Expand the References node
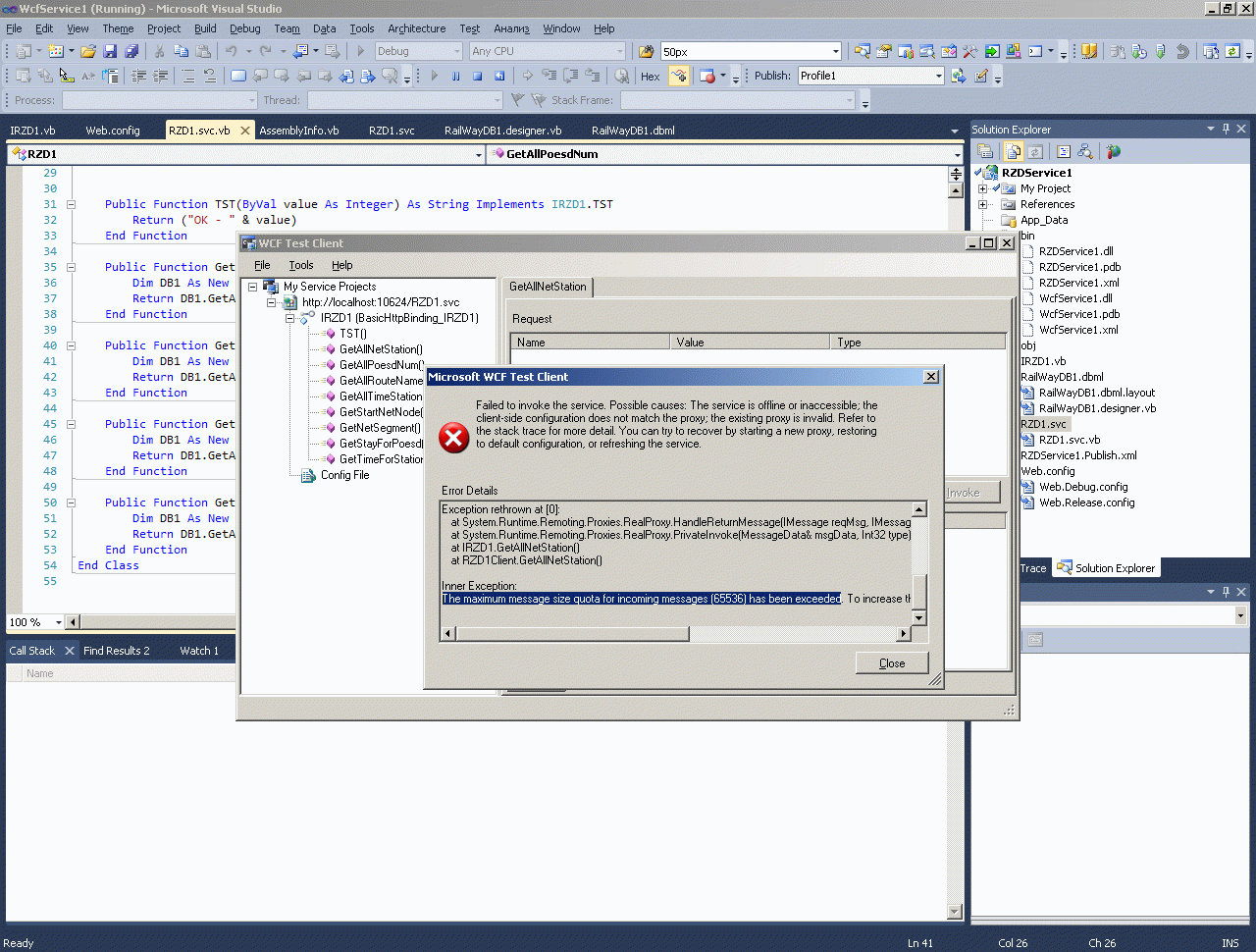 tap(983, 204)
